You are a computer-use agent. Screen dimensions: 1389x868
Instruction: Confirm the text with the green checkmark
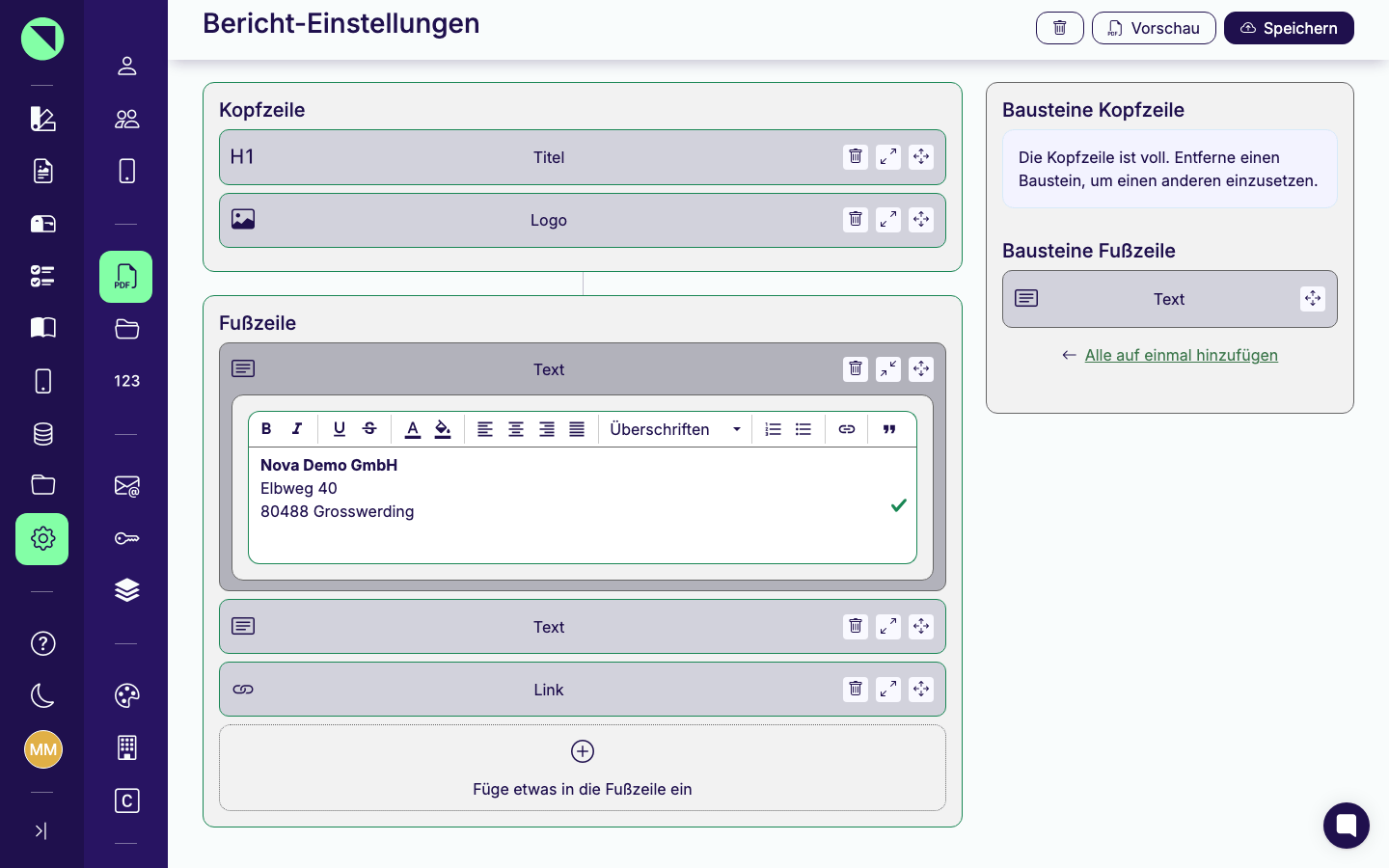pos(899,505)
